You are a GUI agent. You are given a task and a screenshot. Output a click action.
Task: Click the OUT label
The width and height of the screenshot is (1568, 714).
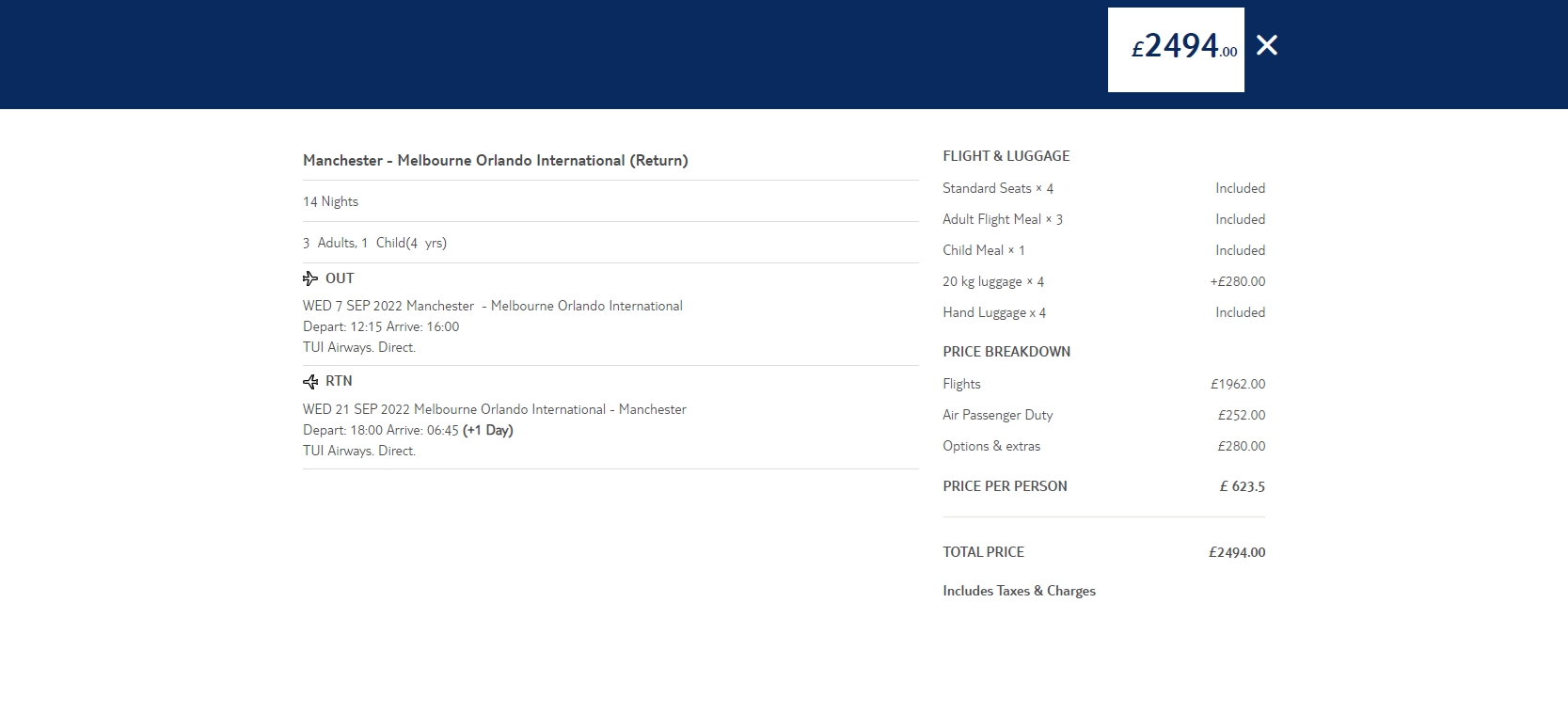340,278
